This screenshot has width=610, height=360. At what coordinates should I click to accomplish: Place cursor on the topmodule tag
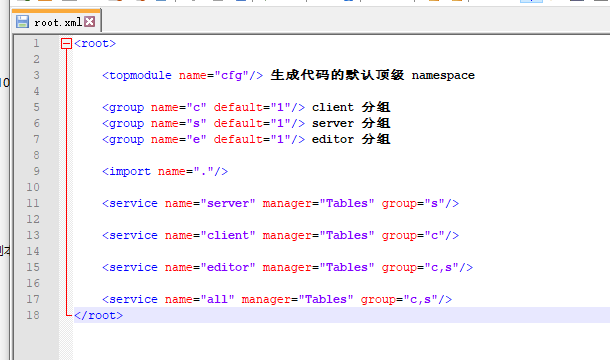(137, 75)
